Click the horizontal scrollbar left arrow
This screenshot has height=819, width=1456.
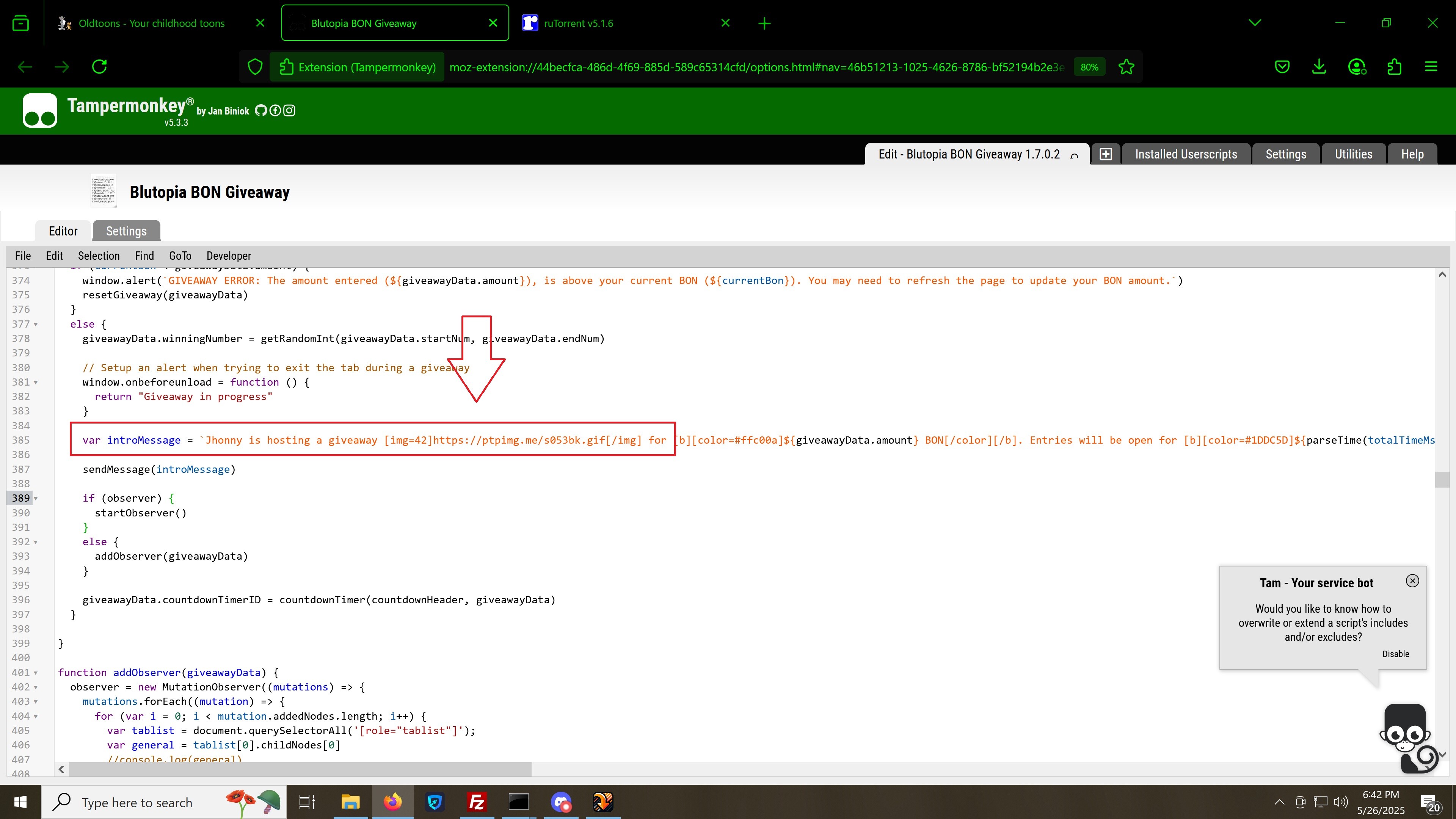tap(61, 769)
